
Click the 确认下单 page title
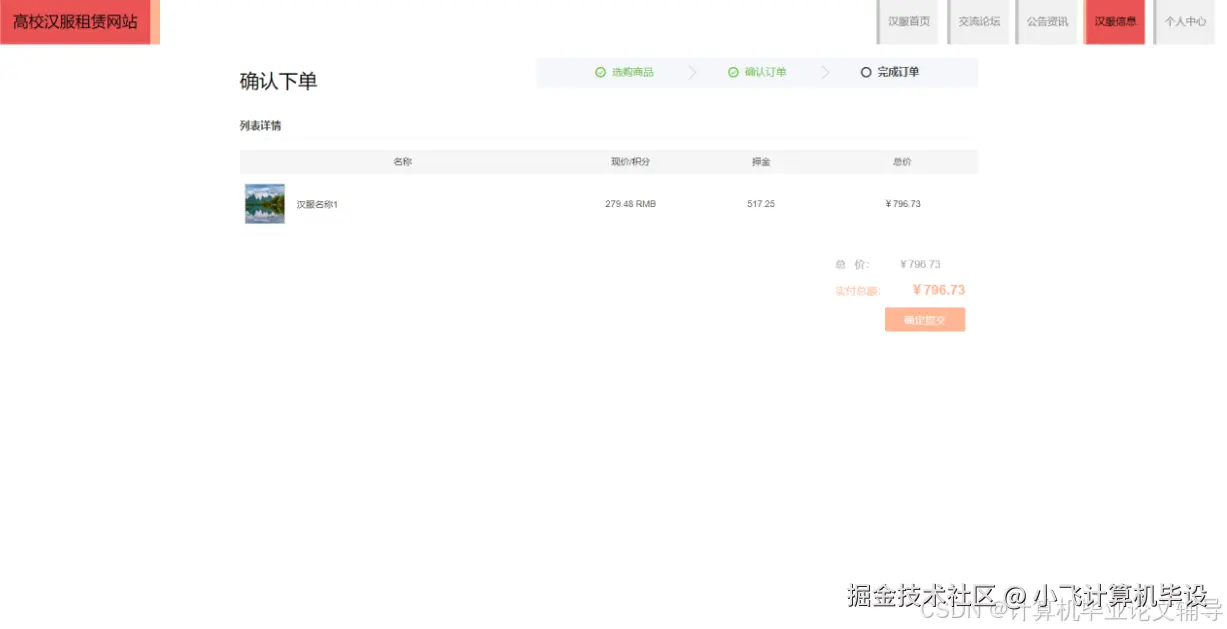tap(279, 82)
